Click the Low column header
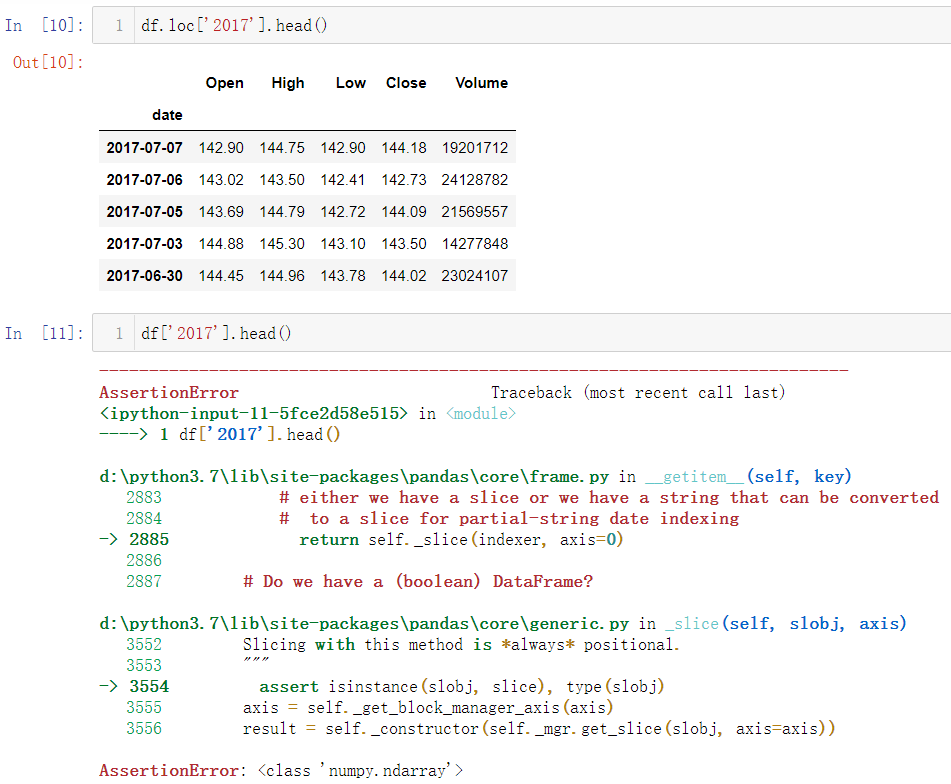951x784 pixels. [x=351, y=83]
